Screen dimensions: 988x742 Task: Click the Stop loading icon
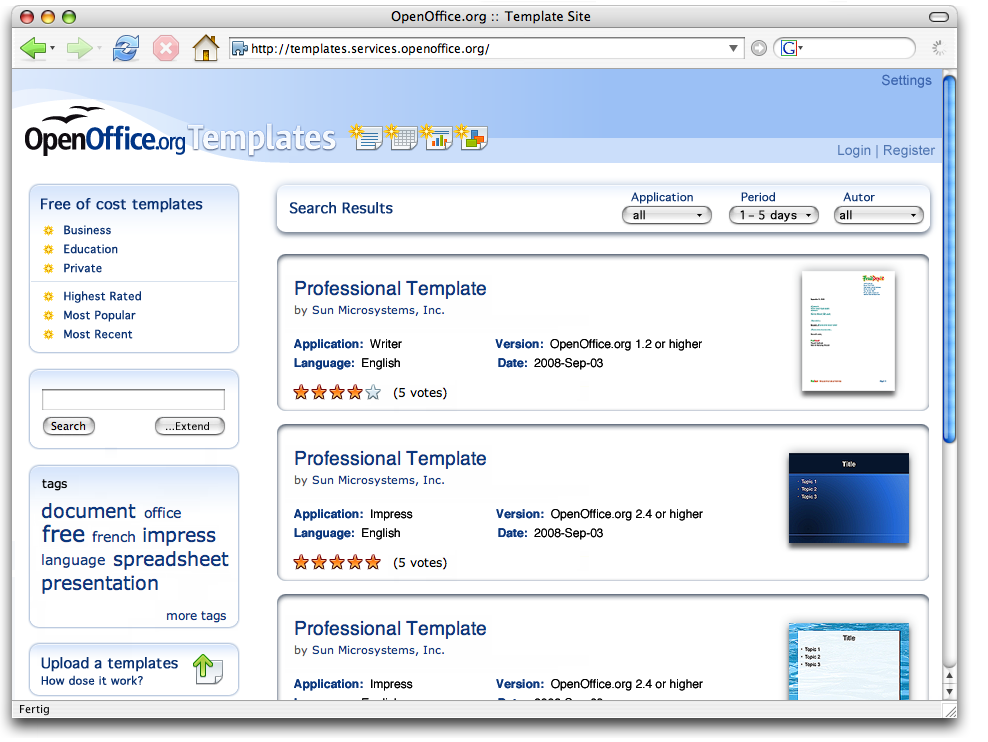click(x=166, y=48)
